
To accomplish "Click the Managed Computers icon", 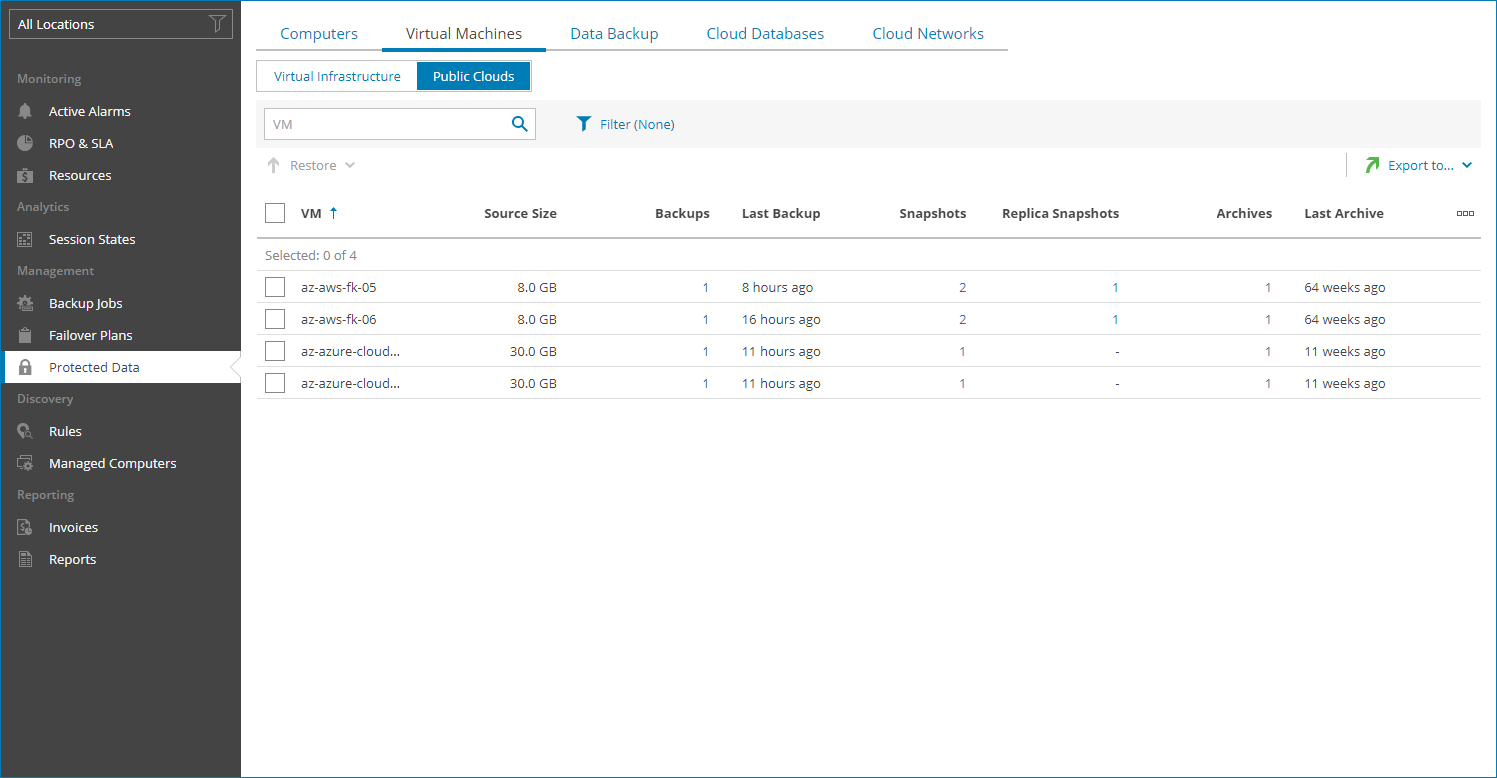I will [x=26, y=463].
